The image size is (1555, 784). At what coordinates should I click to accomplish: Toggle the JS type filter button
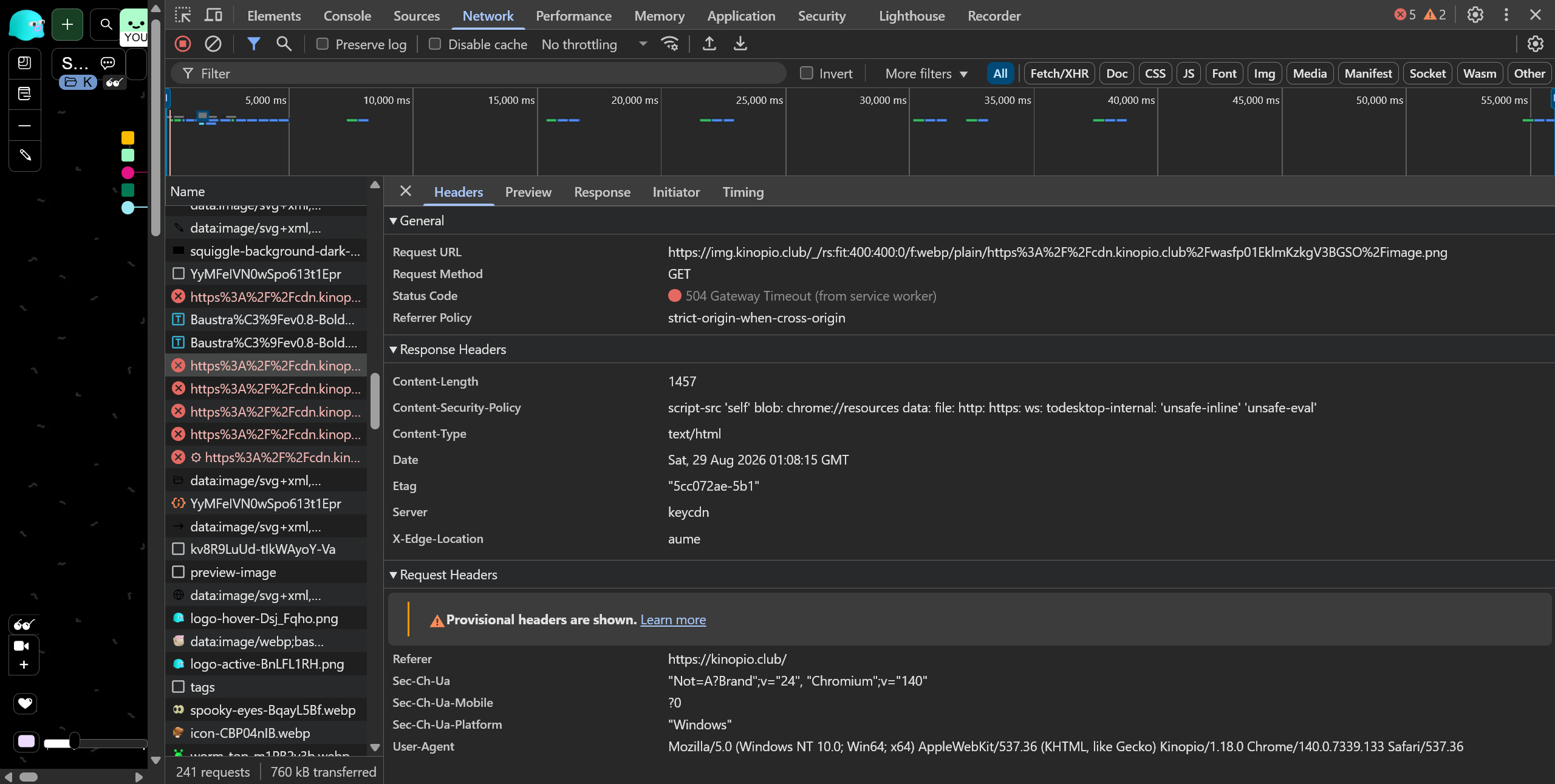pyautogui.click(x=1189, y=73)
